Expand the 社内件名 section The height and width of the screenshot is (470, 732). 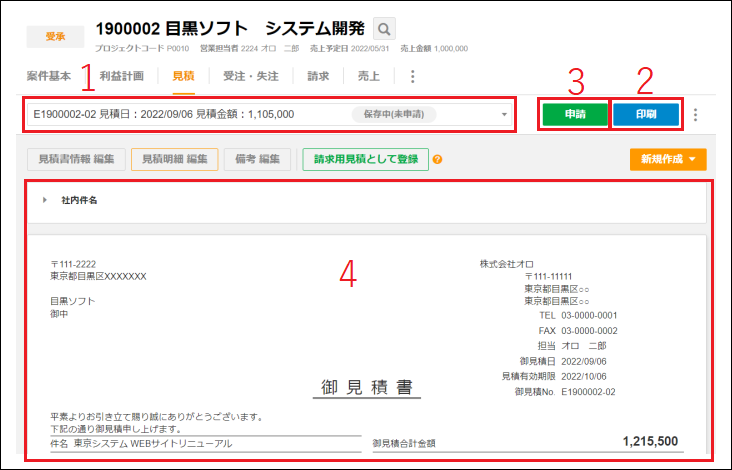click(x=45, y=201)
